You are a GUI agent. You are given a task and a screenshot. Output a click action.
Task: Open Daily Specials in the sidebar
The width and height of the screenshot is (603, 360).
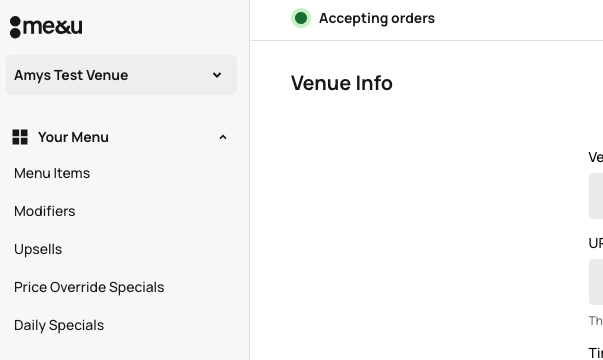[x=59, y=325]
